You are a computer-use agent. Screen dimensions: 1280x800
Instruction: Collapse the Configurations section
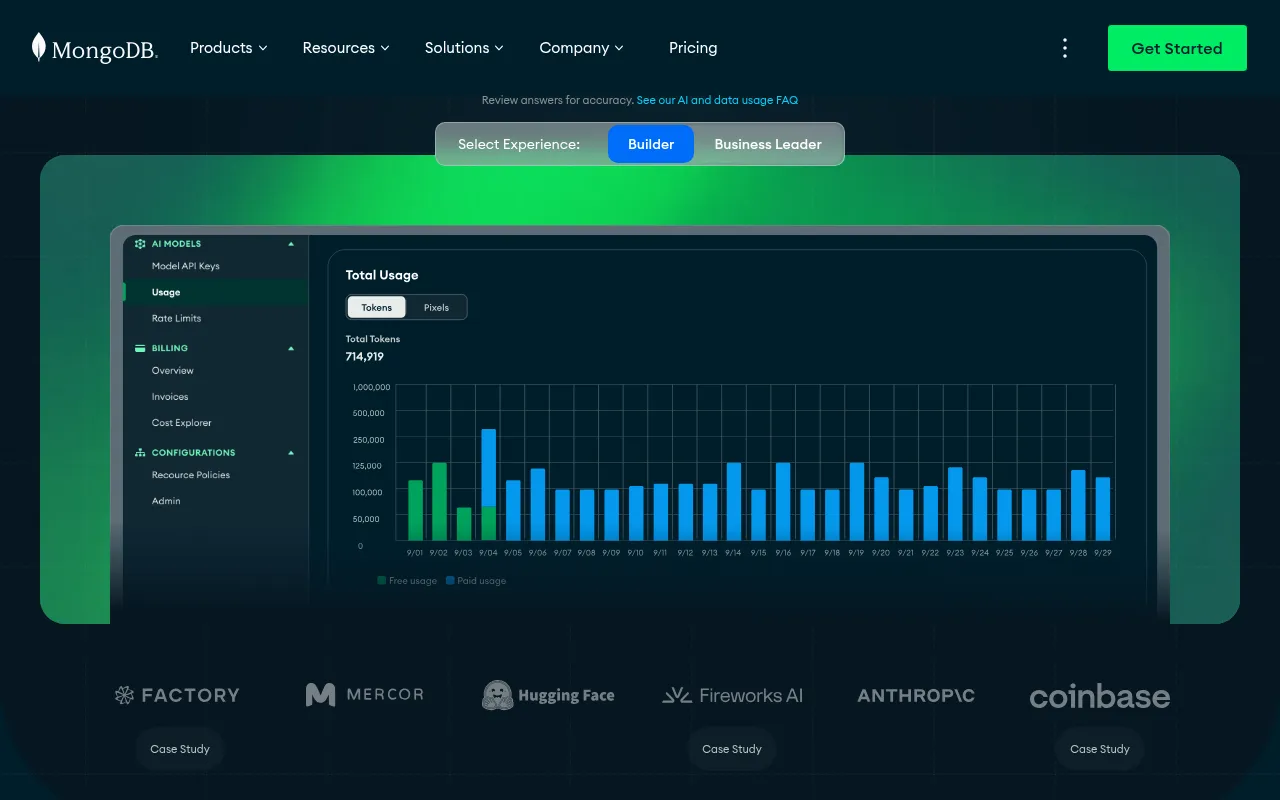coord(291,453)
